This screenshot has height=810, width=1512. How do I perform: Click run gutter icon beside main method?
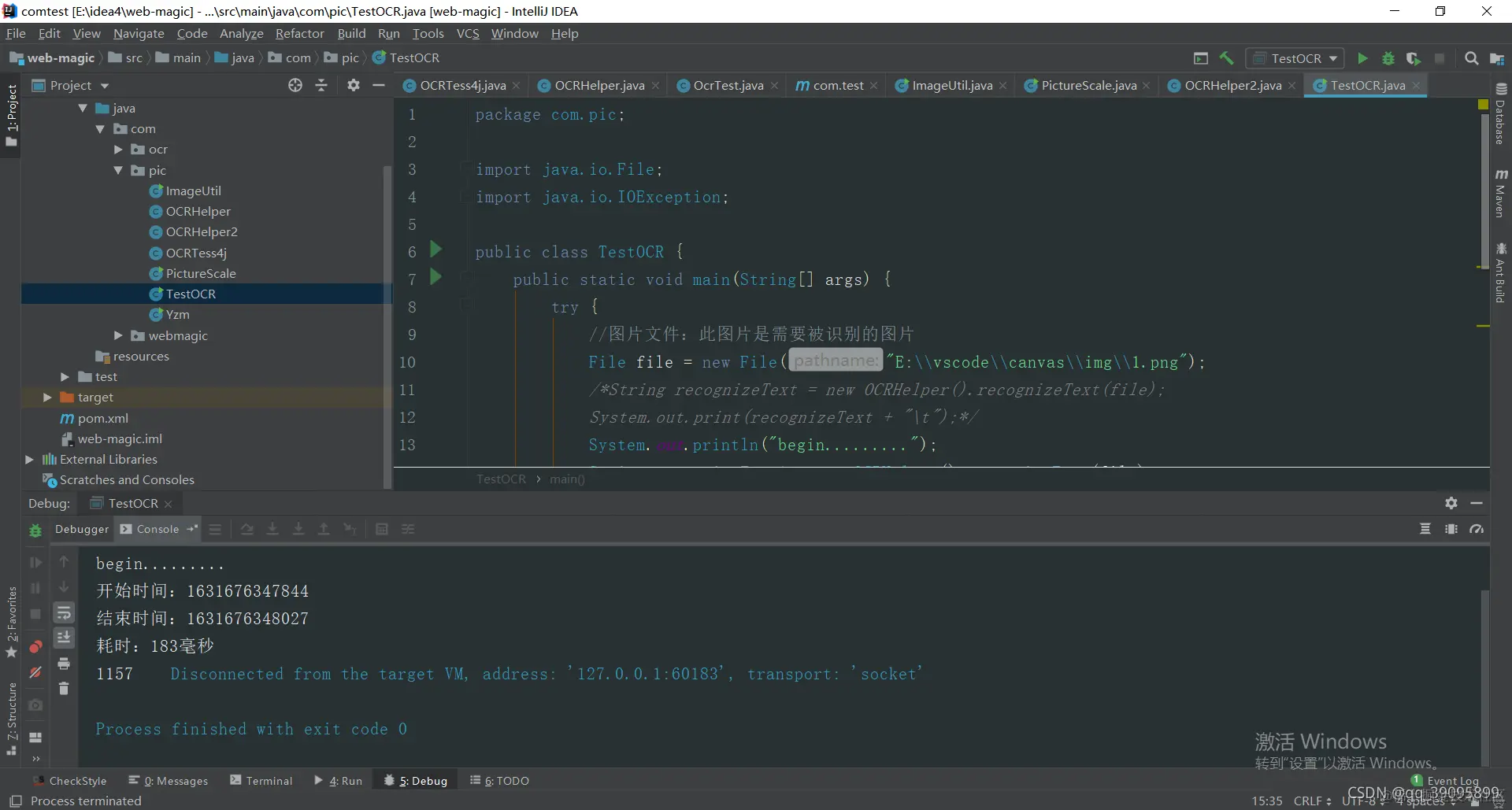pyautogui.click(x=435, y=277)
